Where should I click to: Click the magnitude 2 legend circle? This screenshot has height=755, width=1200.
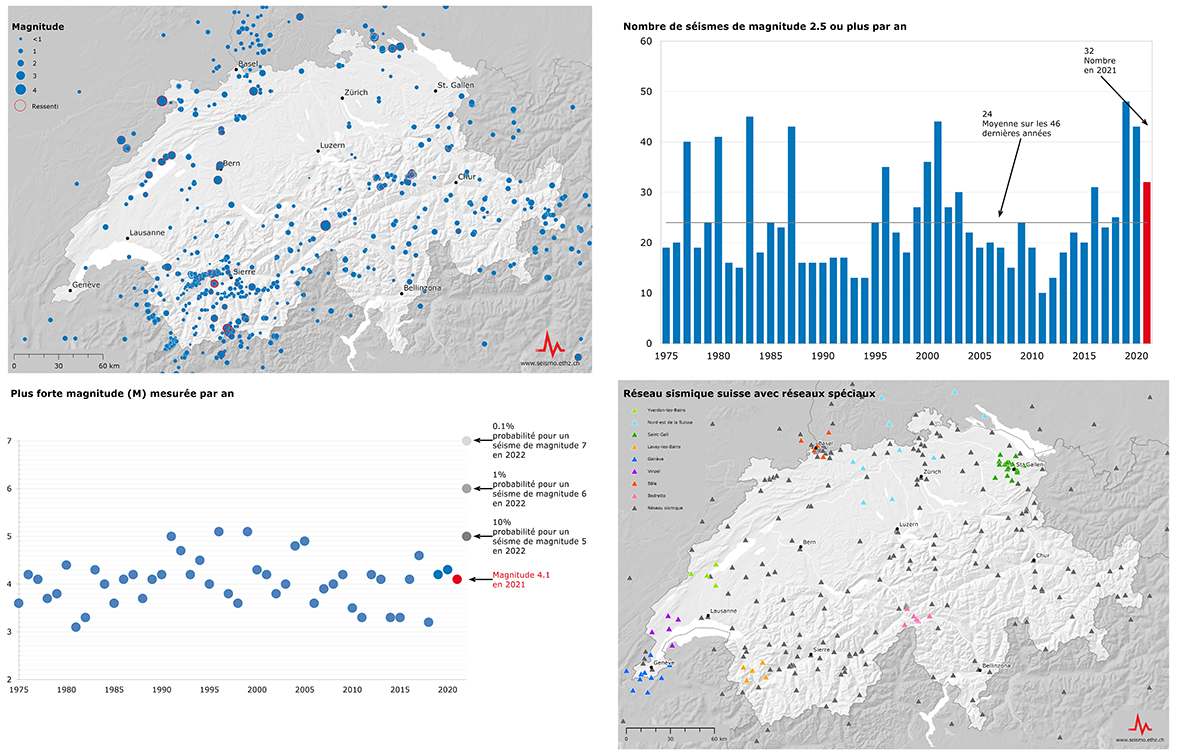[21, 63]
